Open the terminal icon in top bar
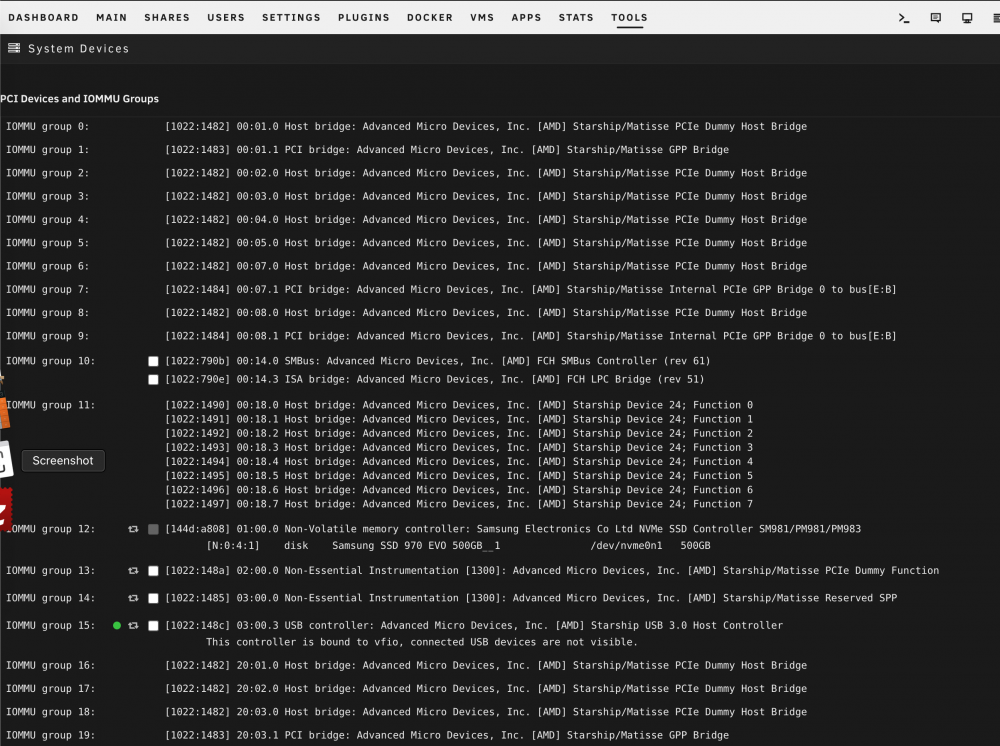The image size is (1000, 746). (904, 18)
